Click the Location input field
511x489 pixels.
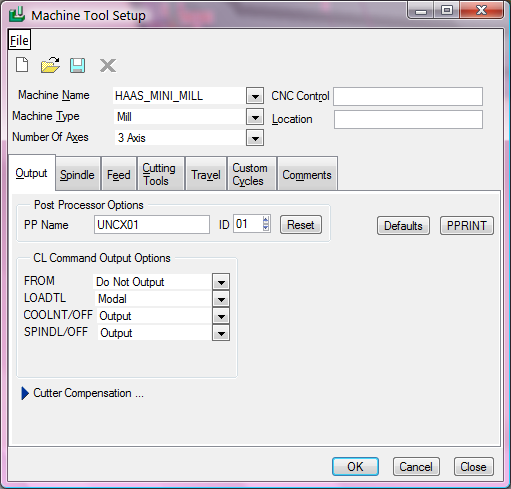[408, 119]
